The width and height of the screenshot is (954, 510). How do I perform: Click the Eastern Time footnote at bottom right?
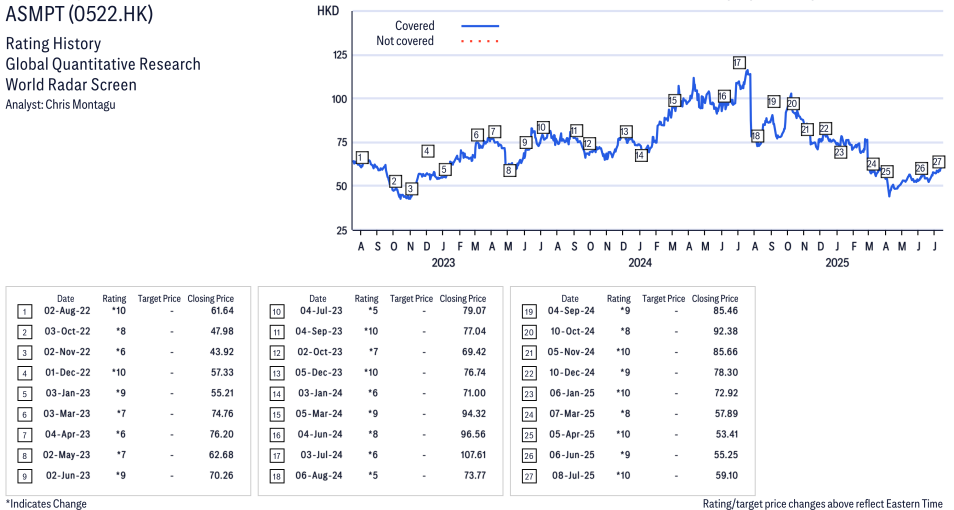click(x=823, y=503)
